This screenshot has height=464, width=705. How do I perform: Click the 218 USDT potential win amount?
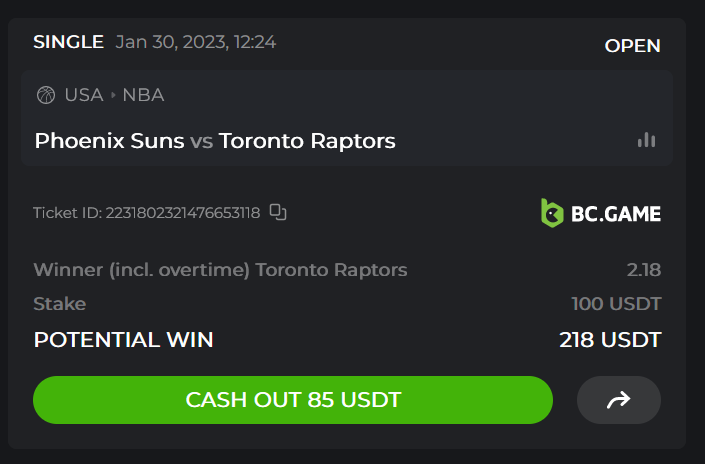(610, 340)
